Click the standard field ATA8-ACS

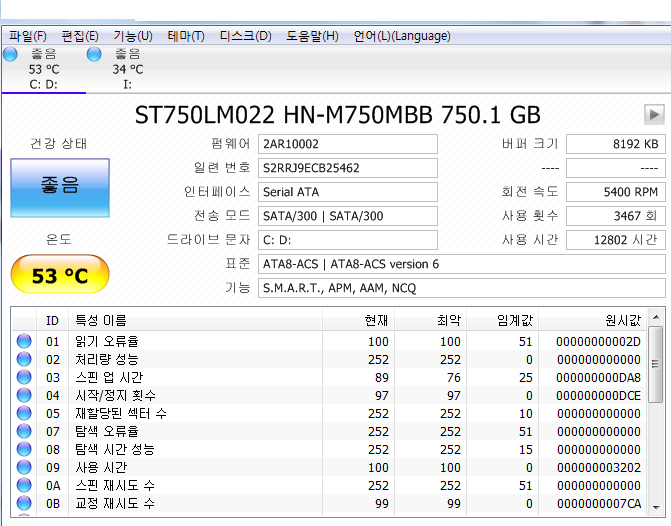[x=462, y=264]
